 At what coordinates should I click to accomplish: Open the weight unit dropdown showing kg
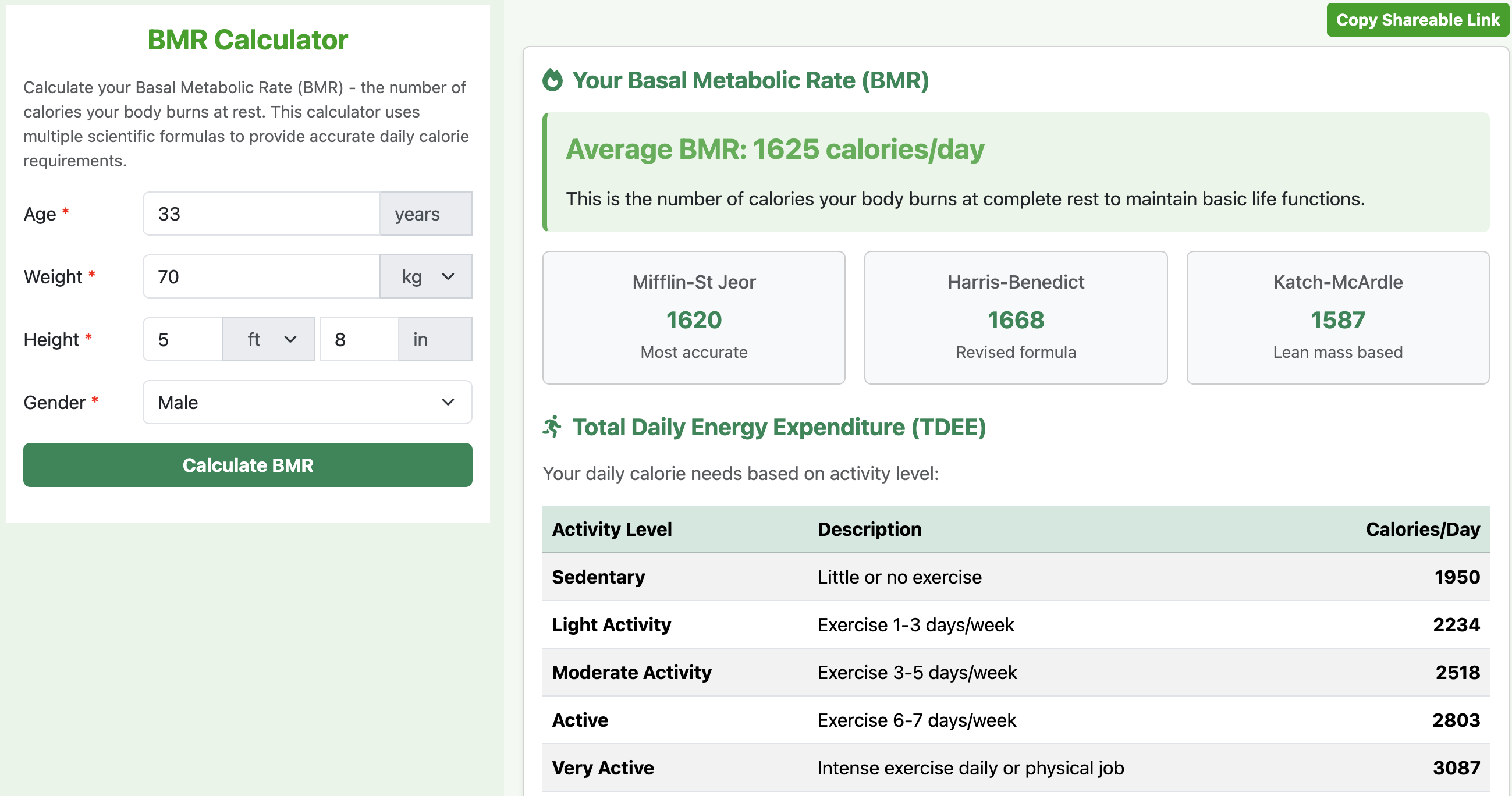pos(425,276)
